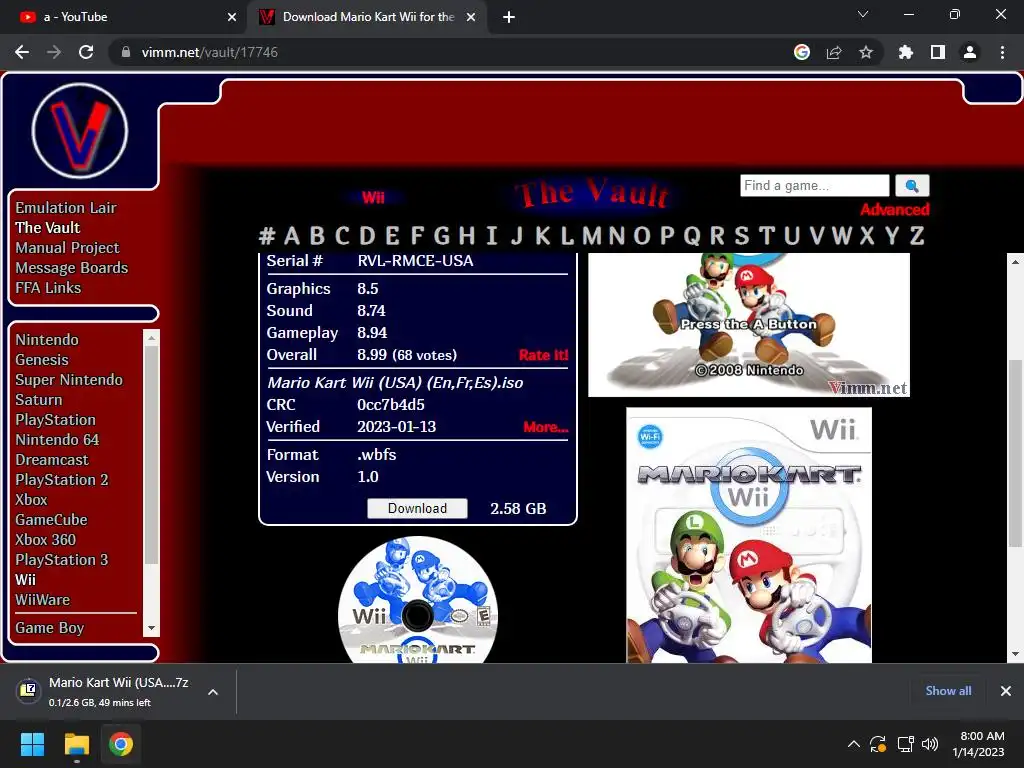
Task: Click the 7z file icon in downloads bar
Action: tap(29, 691)
